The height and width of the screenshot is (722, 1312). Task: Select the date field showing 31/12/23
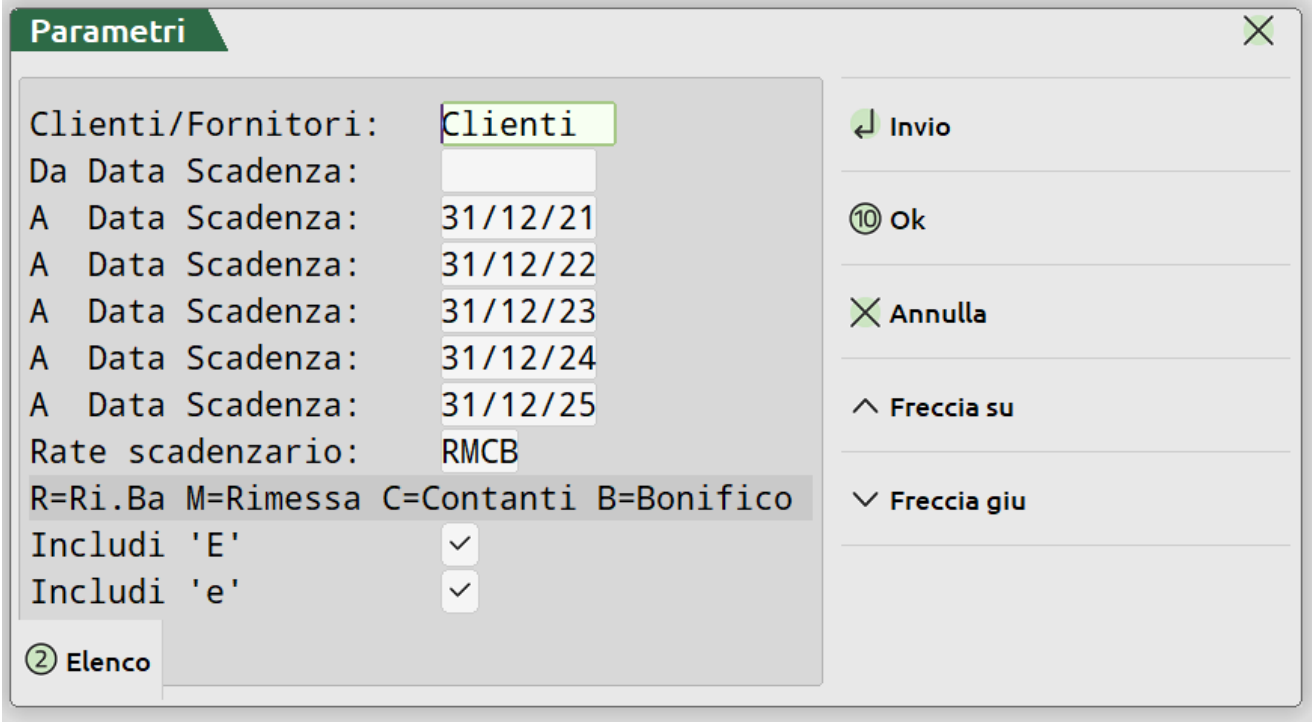pyautogui.click(x=518, y=312)
